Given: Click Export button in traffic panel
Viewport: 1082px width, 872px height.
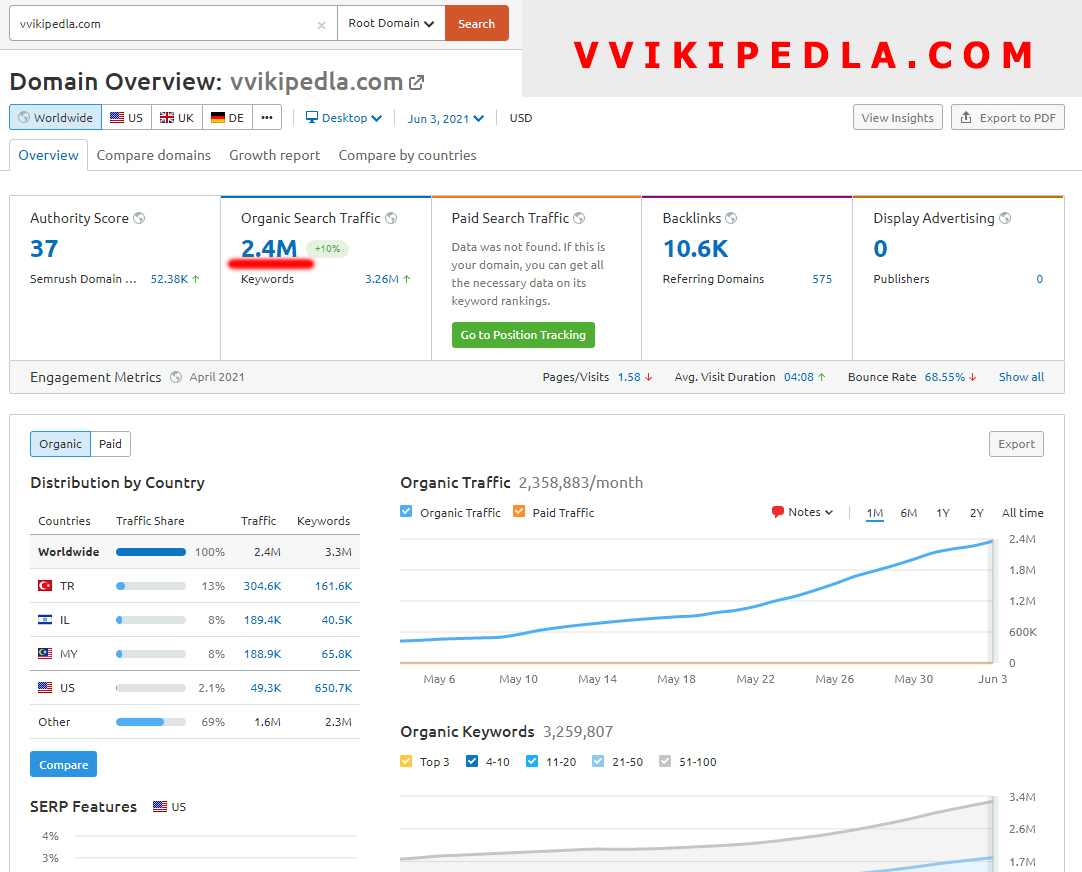Looking at the screenshot, I should click(x=1016, y=444).
